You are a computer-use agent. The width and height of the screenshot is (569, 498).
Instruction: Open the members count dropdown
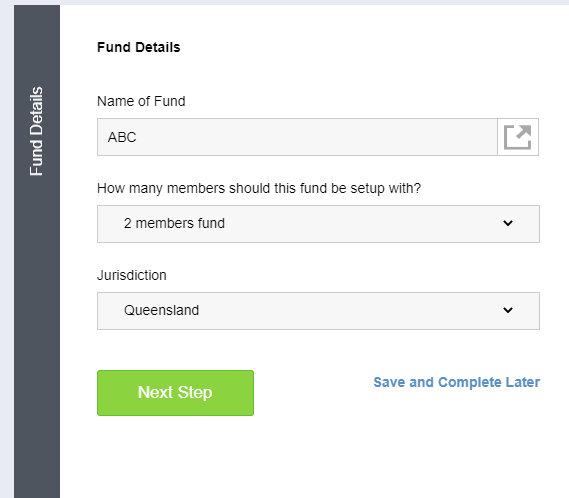(x=318, y=224)
